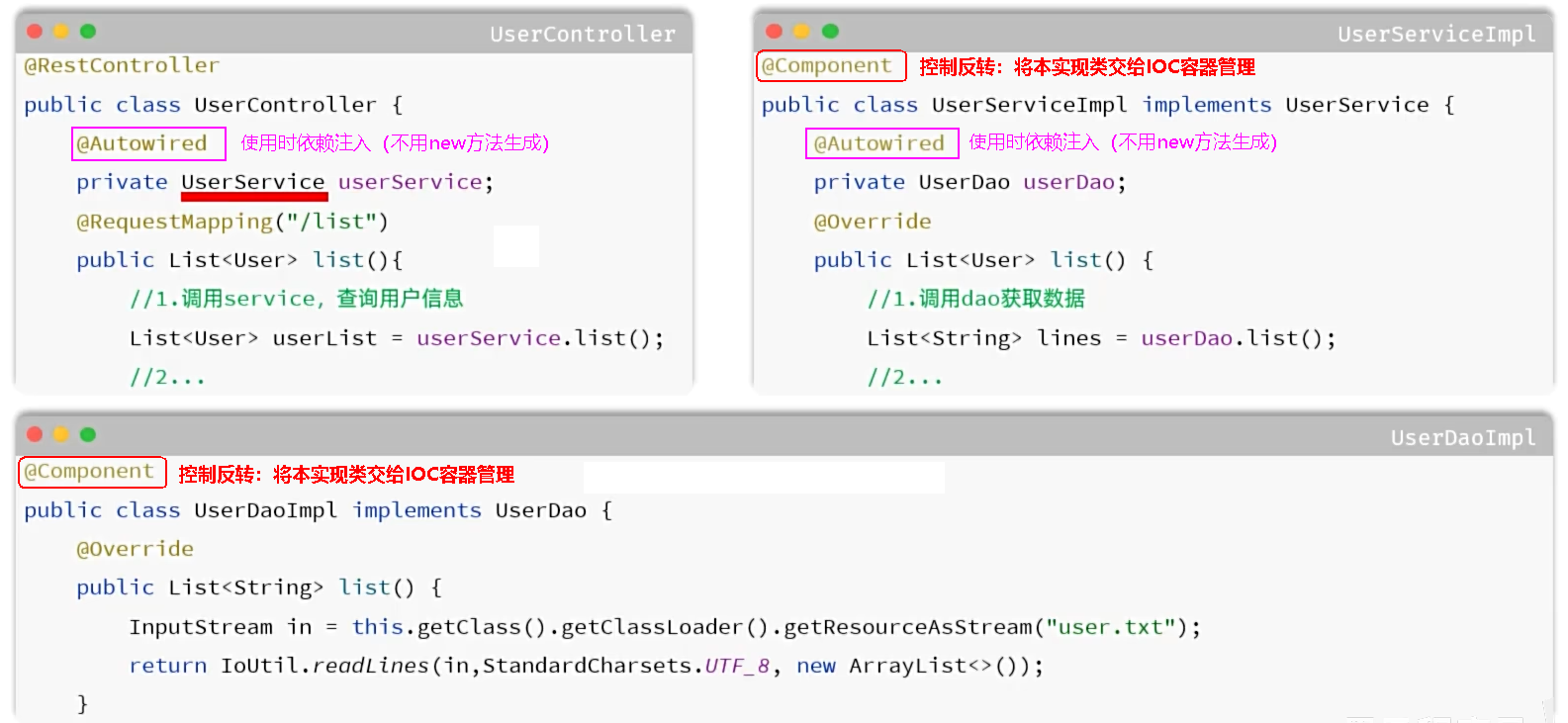Viewport: 1568px width, 723px height.
Task: Click the UserServiceImpl window title
Action: pyautogui.click(x=1435, y=34)
